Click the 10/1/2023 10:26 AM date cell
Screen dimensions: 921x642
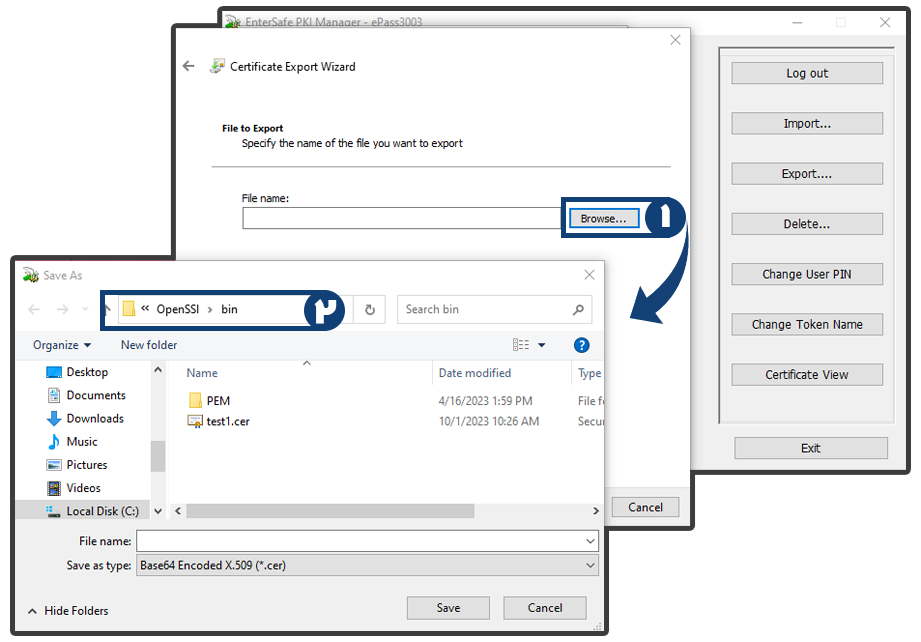coord(489,421)
